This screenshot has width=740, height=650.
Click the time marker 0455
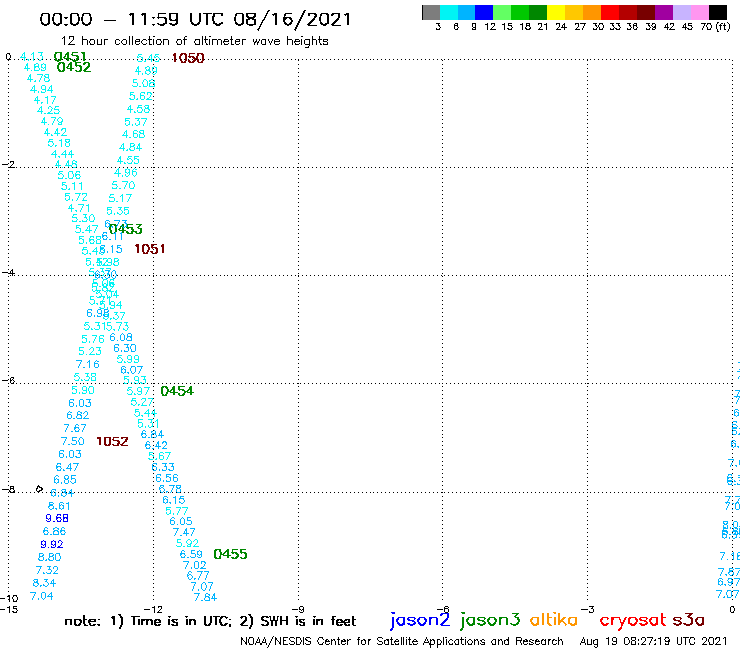point(230,554)
